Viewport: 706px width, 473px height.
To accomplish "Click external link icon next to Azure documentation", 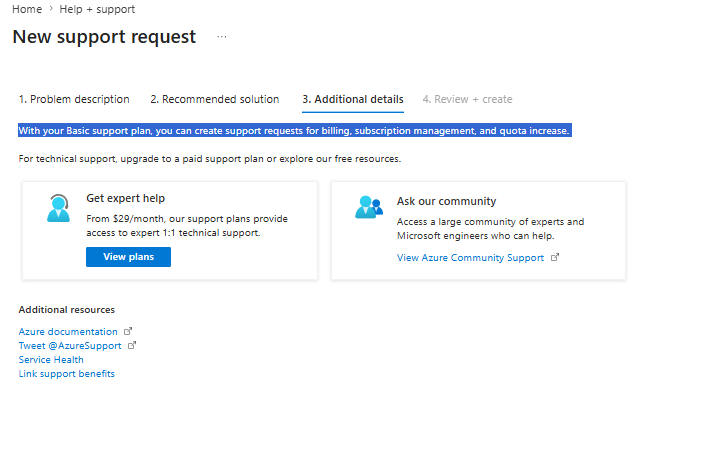I will (x=128, y=331).
